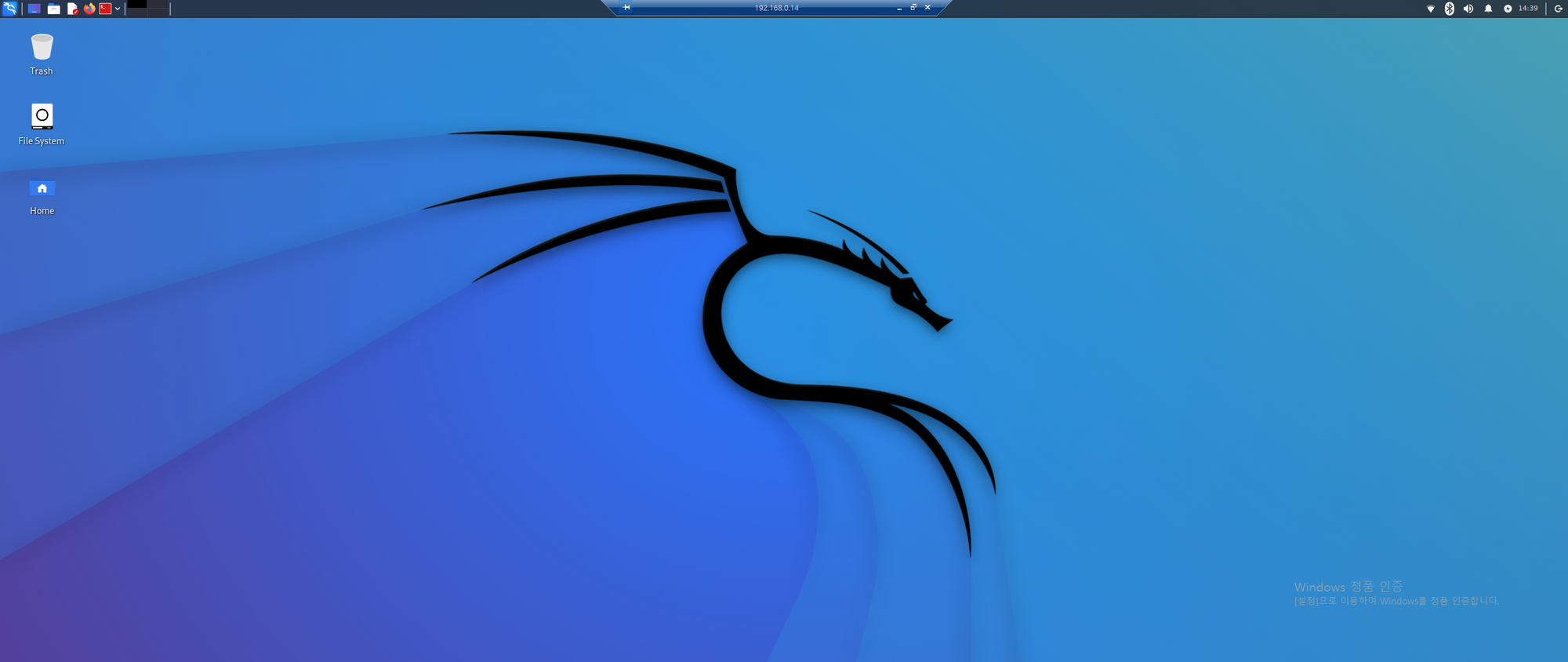Open the notifications bell icon
The image size is (1568, 662).
[1488, 9]
